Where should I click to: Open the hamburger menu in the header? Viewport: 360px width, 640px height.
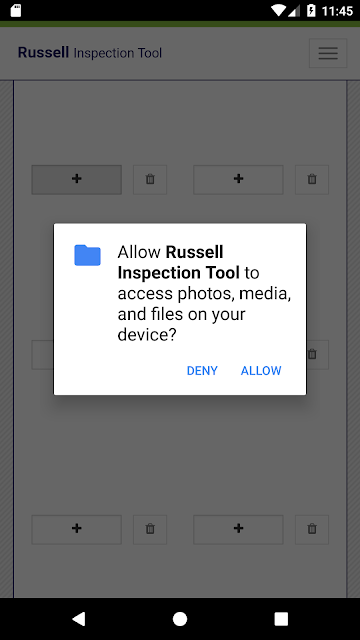328,53
